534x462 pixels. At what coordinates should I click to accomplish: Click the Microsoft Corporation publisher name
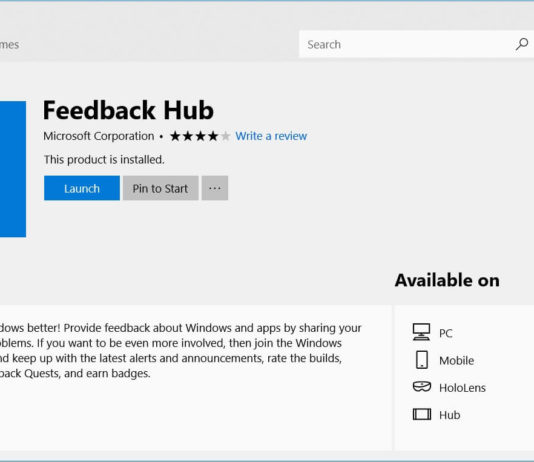pyautogui.click(x=99, y=136)
